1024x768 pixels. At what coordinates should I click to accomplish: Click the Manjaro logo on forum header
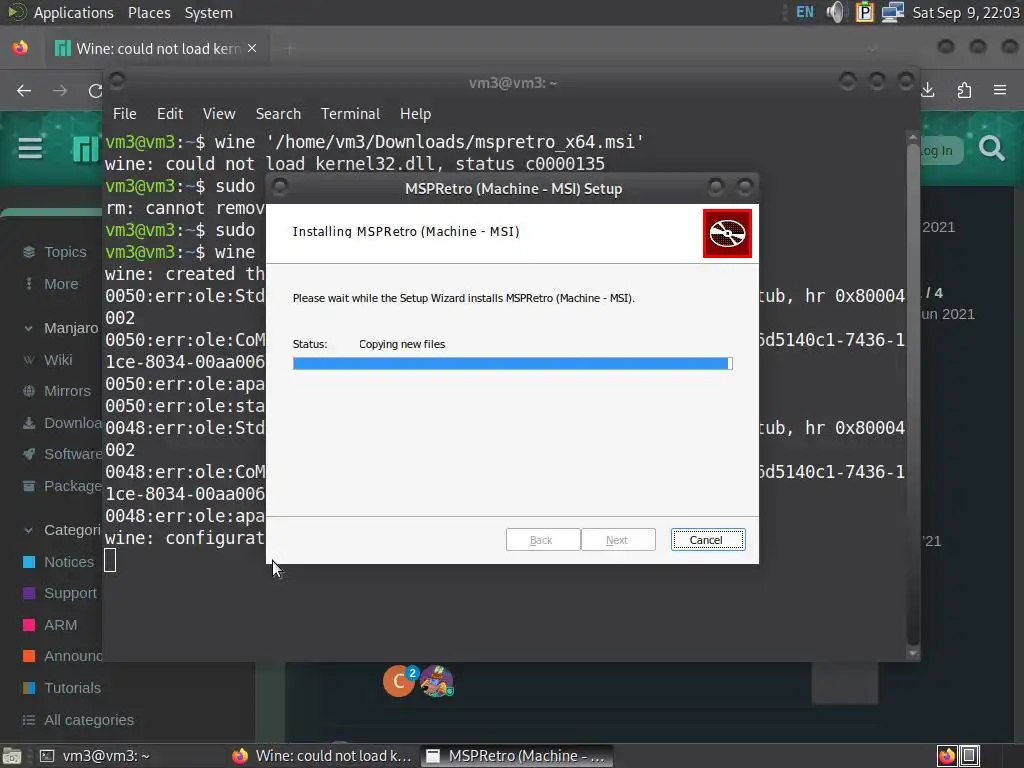click(x=86, y=150)
